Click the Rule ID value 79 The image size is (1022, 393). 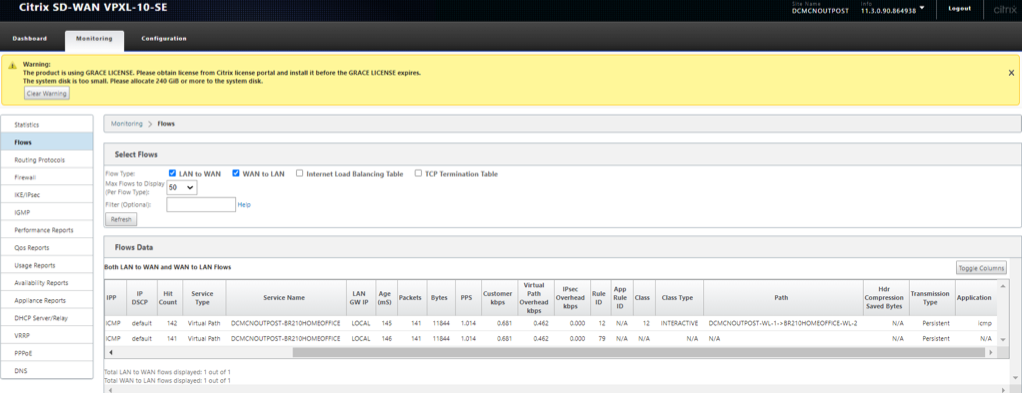click(601, 339)
